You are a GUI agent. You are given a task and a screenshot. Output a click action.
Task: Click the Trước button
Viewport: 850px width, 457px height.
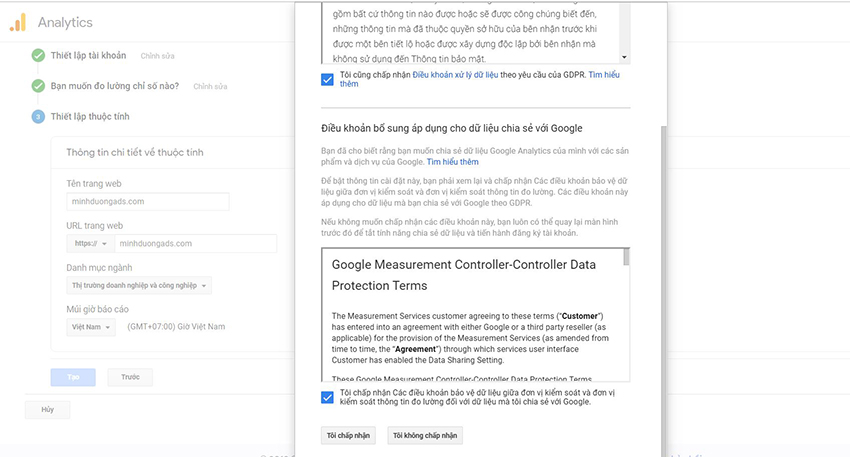[x=130, y=377]
